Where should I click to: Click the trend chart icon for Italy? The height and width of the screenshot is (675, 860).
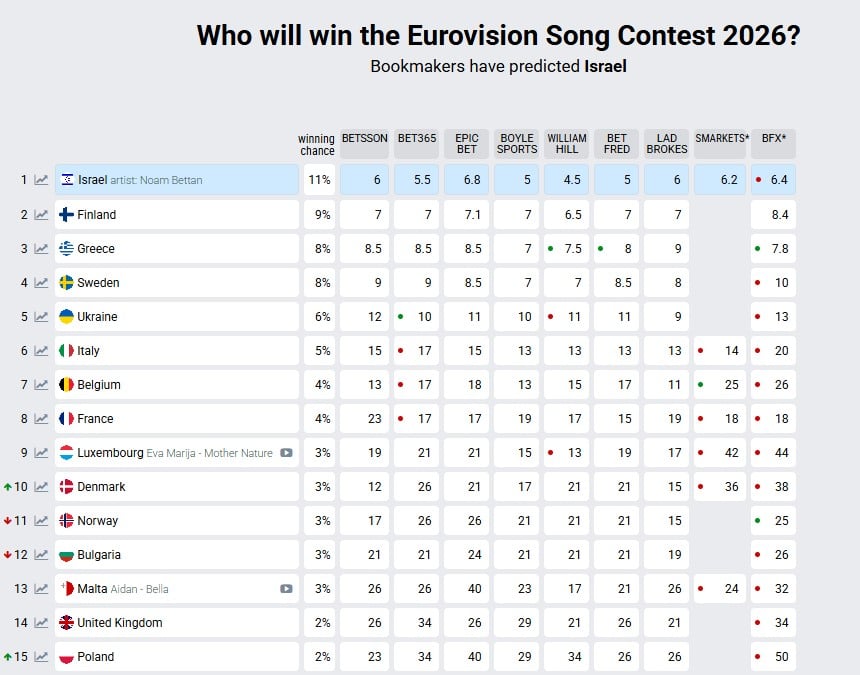[x=41, y=350]
